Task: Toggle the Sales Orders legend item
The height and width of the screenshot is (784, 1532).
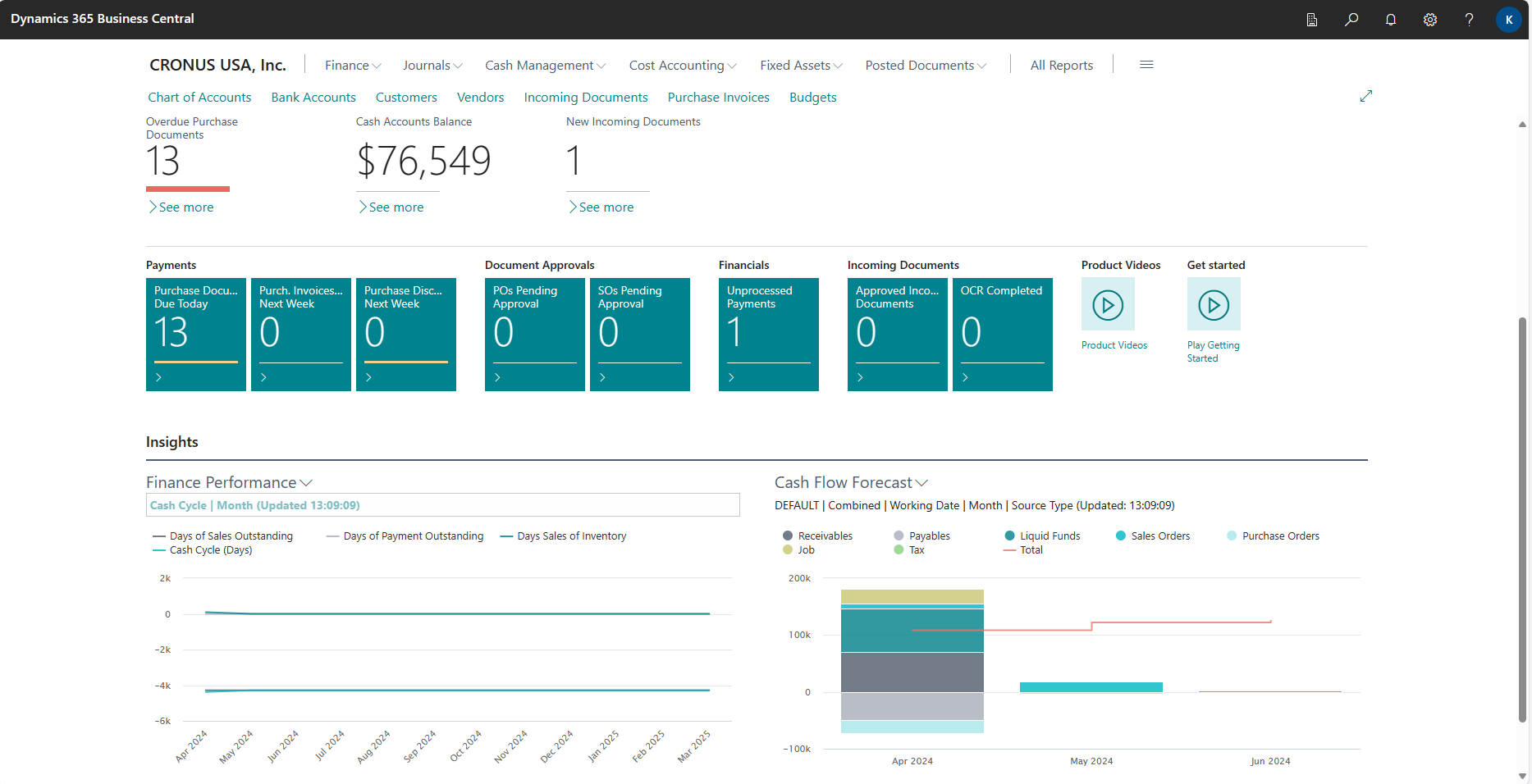Action: pos(1152,536)
